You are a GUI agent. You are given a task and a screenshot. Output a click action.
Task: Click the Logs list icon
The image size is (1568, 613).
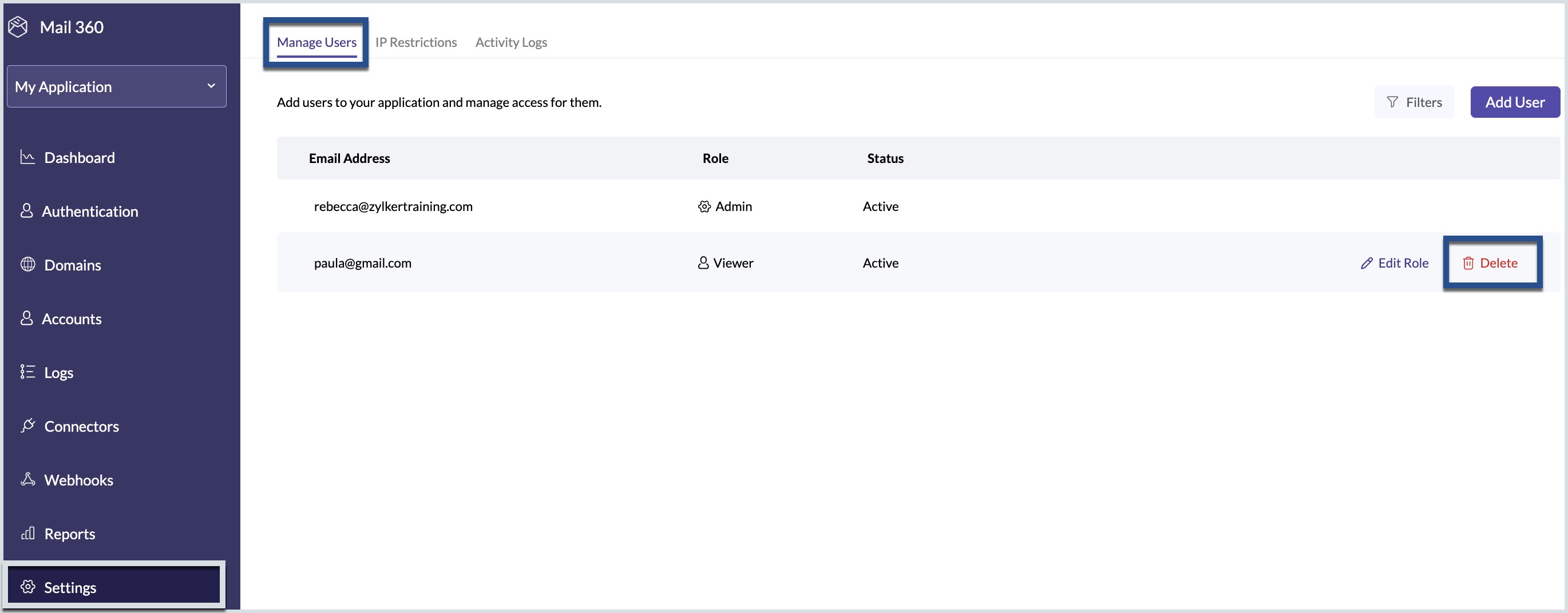tap(27, 372)
